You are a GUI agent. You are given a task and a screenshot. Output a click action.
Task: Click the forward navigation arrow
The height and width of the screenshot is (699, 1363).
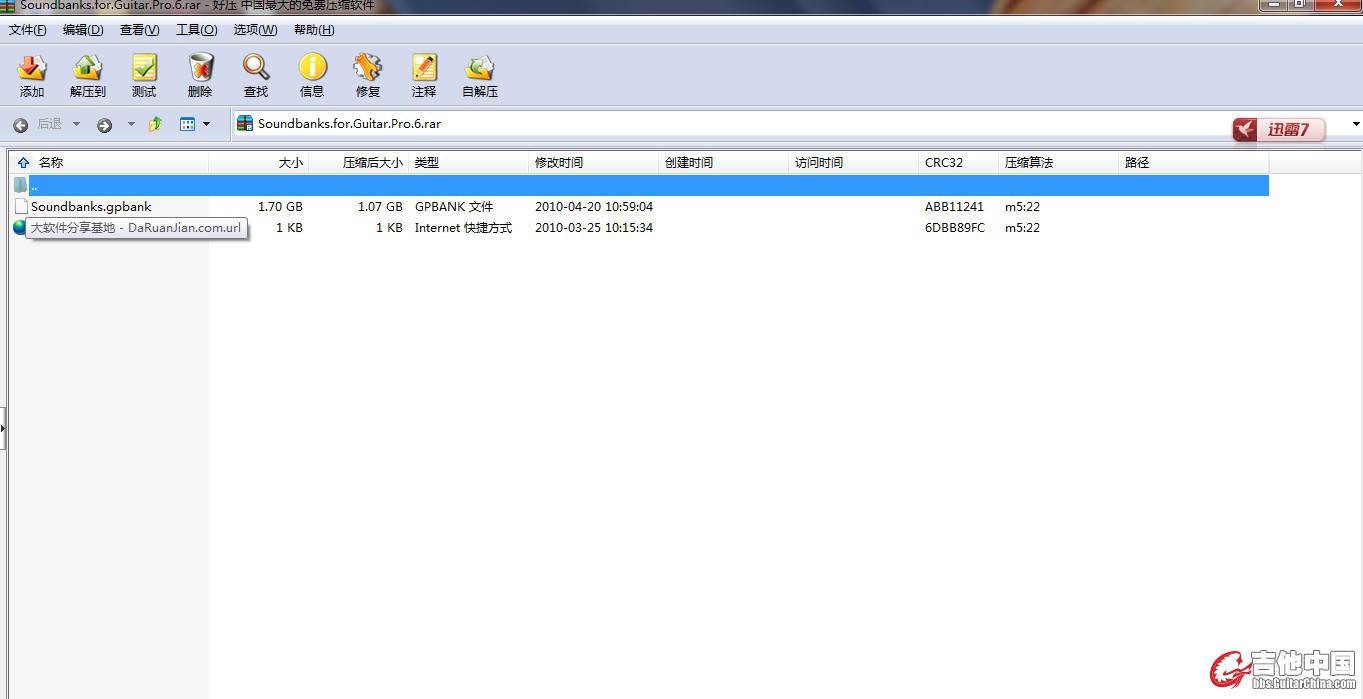pyautogui.click(x=104, y=125)
